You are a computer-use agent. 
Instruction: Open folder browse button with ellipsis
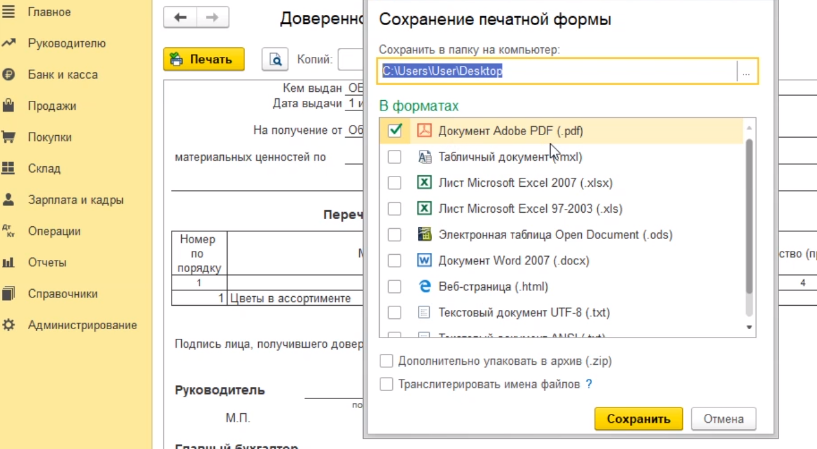pos(746,71)
